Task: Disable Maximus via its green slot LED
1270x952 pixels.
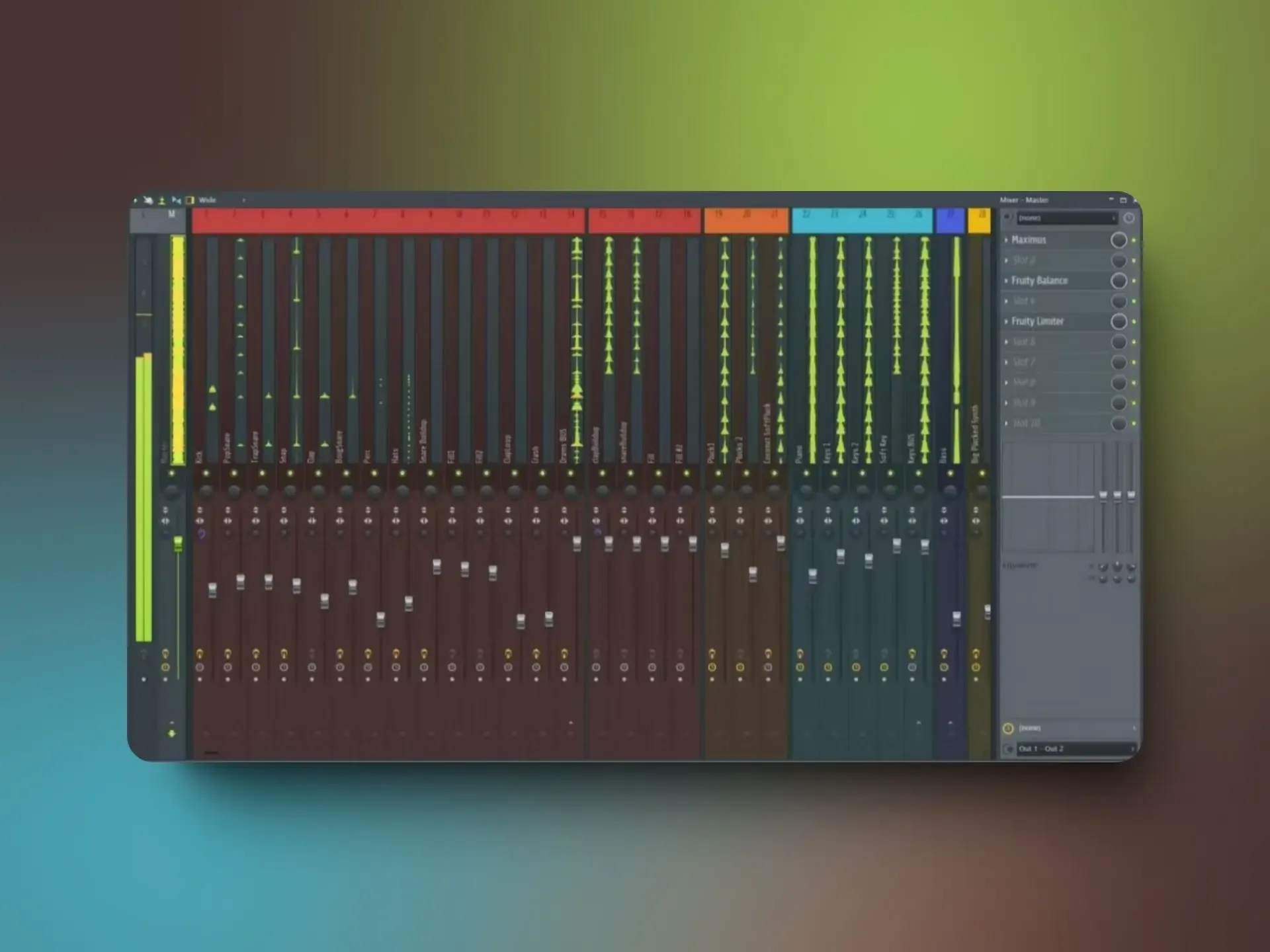Action: tap(1134, 240)
